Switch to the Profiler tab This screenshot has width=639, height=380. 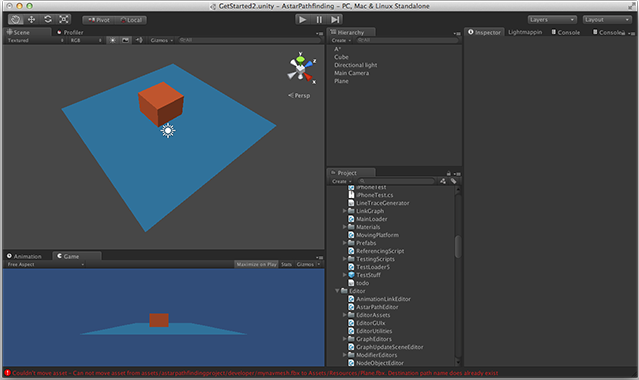(70, 32)
